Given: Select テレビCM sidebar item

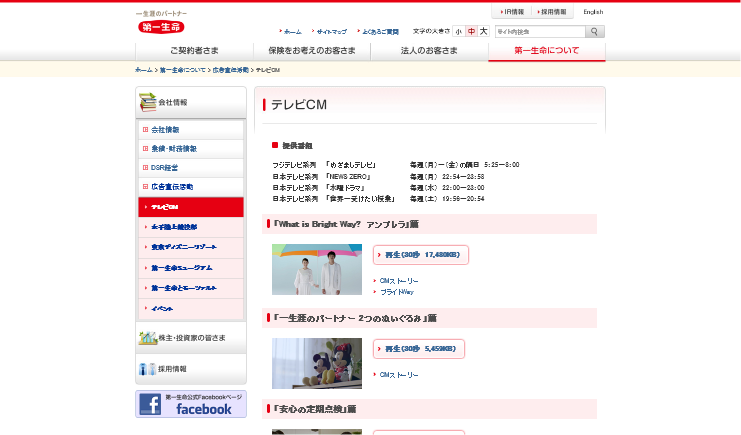Looking at the screenshot, I should (x=191, y=207).
